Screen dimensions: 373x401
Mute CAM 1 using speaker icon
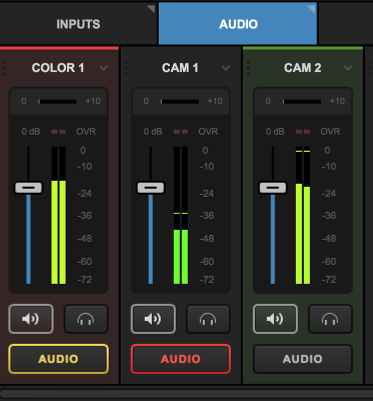pos(153,319)
